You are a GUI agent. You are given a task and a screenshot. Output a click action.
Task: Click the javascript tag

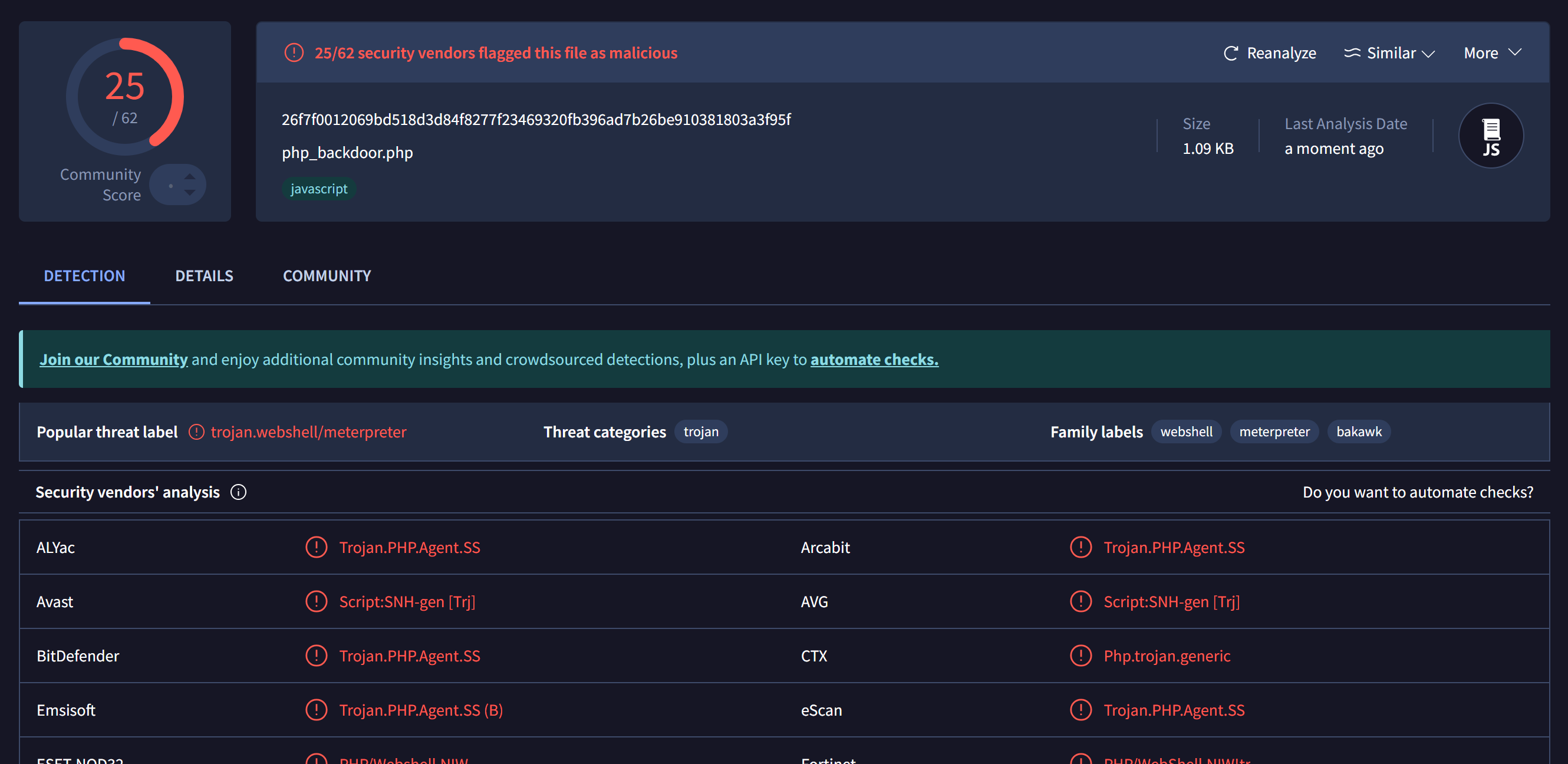point(319,189)
